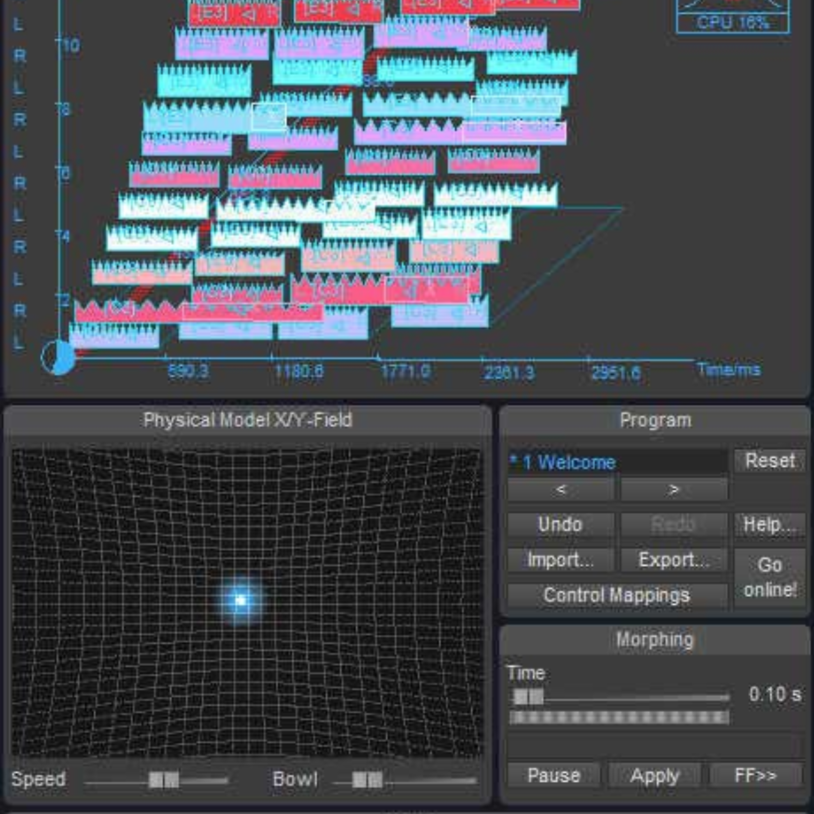Import a program file
814x814 pixels.
point(560,560)
